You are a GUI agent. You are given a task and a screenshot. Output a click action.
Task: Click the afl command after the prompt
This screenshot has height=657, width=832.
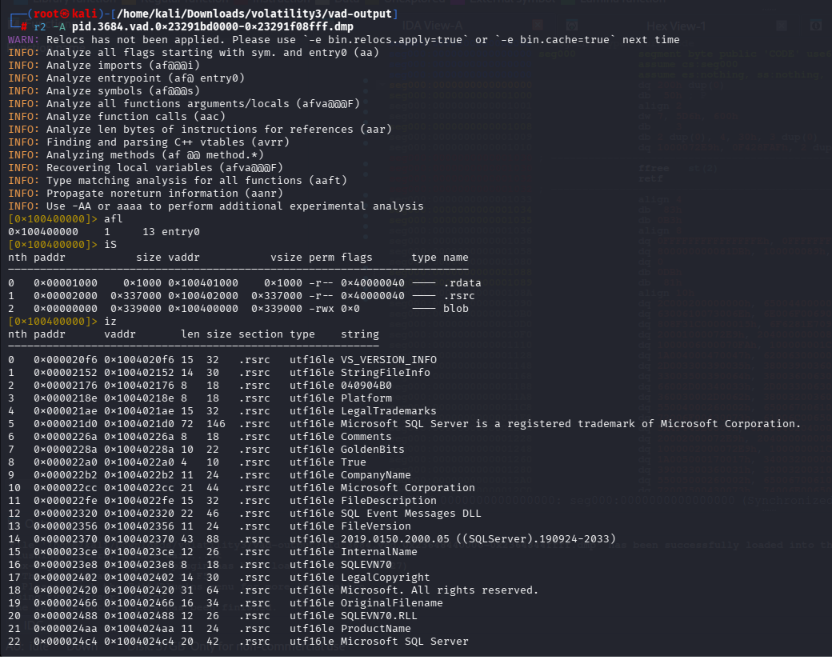[x=113, y=219]
